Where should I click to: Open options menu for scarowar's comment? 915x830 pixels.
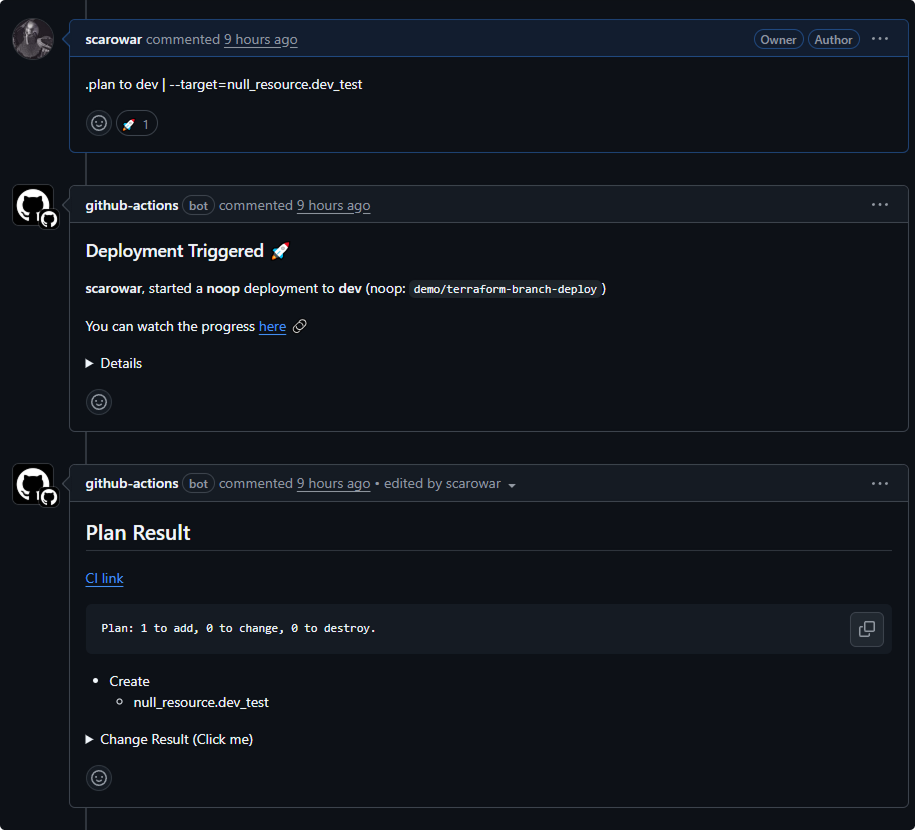[879, 39]
